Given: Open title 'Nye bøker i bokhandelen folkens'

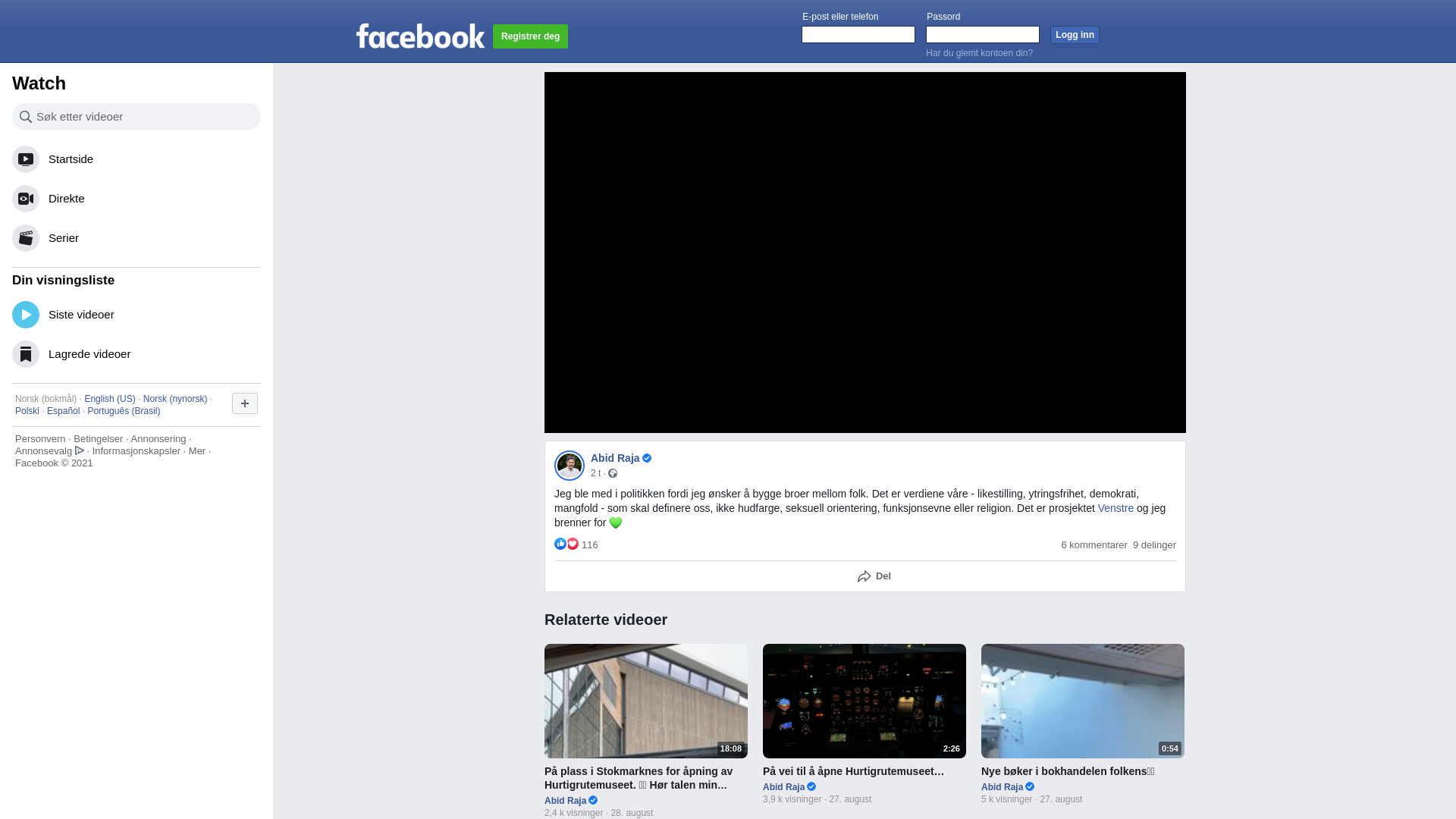Looking at the screenshot, I should pyautogui.click(x=1068, y=771).
